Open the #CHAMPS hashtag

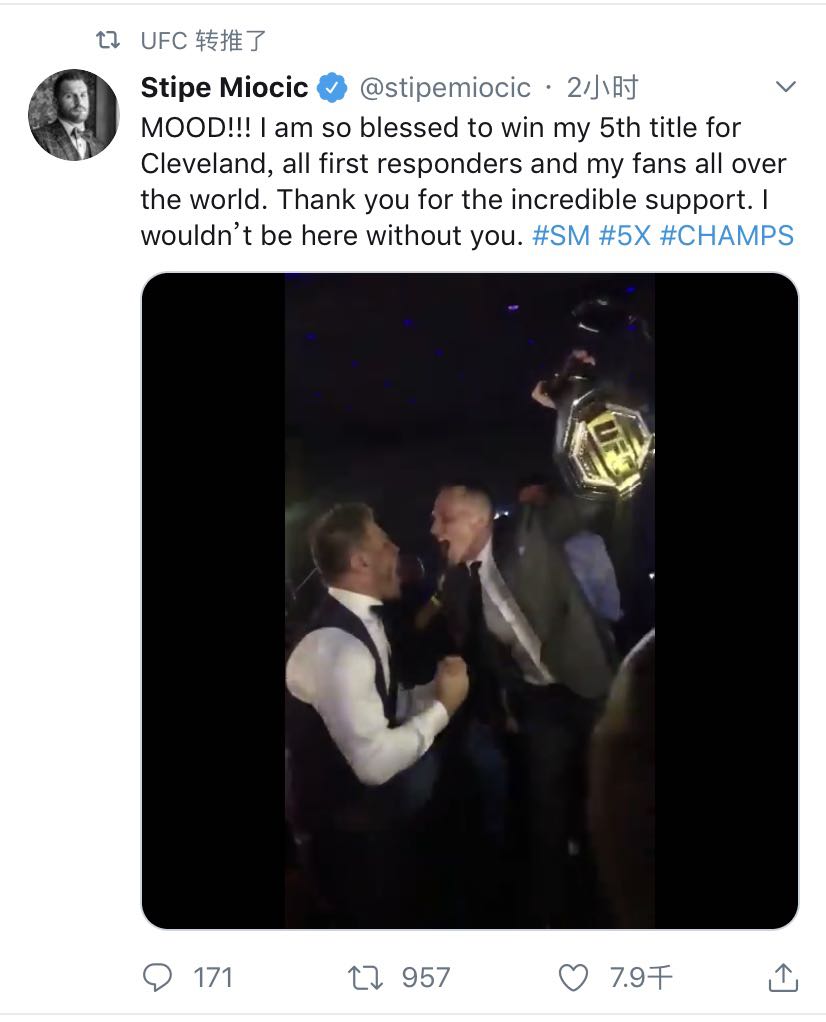click(x=727, y=235)
